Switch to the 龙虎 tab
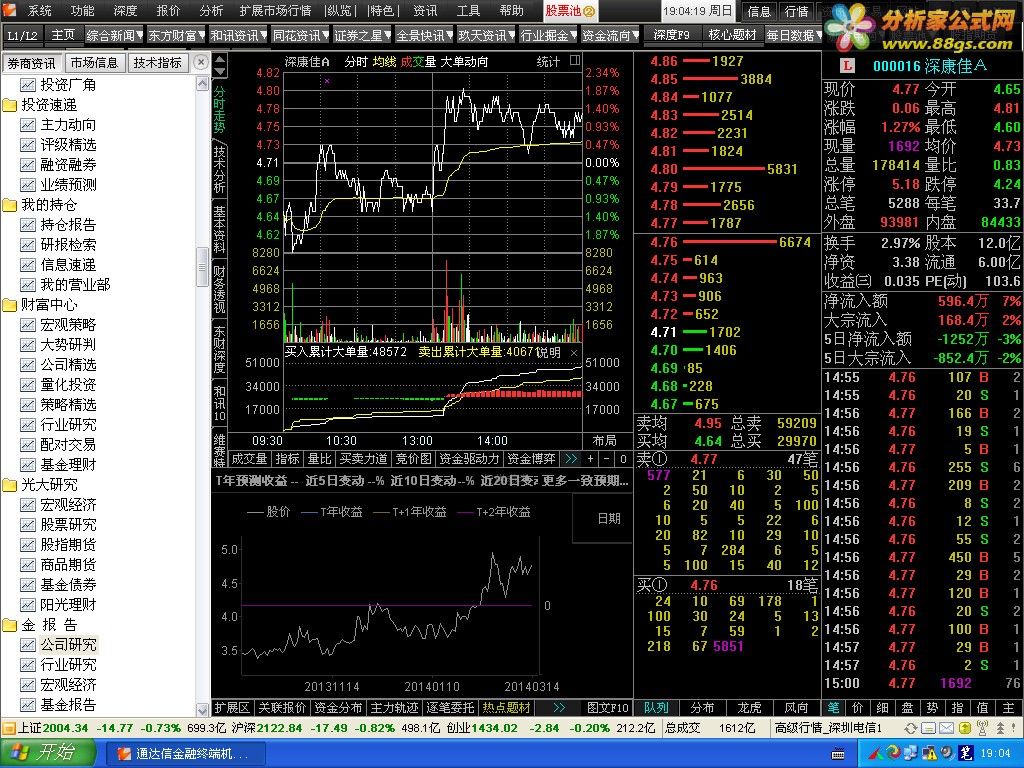The height and width of the screenshot is (768, 1024). tap(749, 708)
